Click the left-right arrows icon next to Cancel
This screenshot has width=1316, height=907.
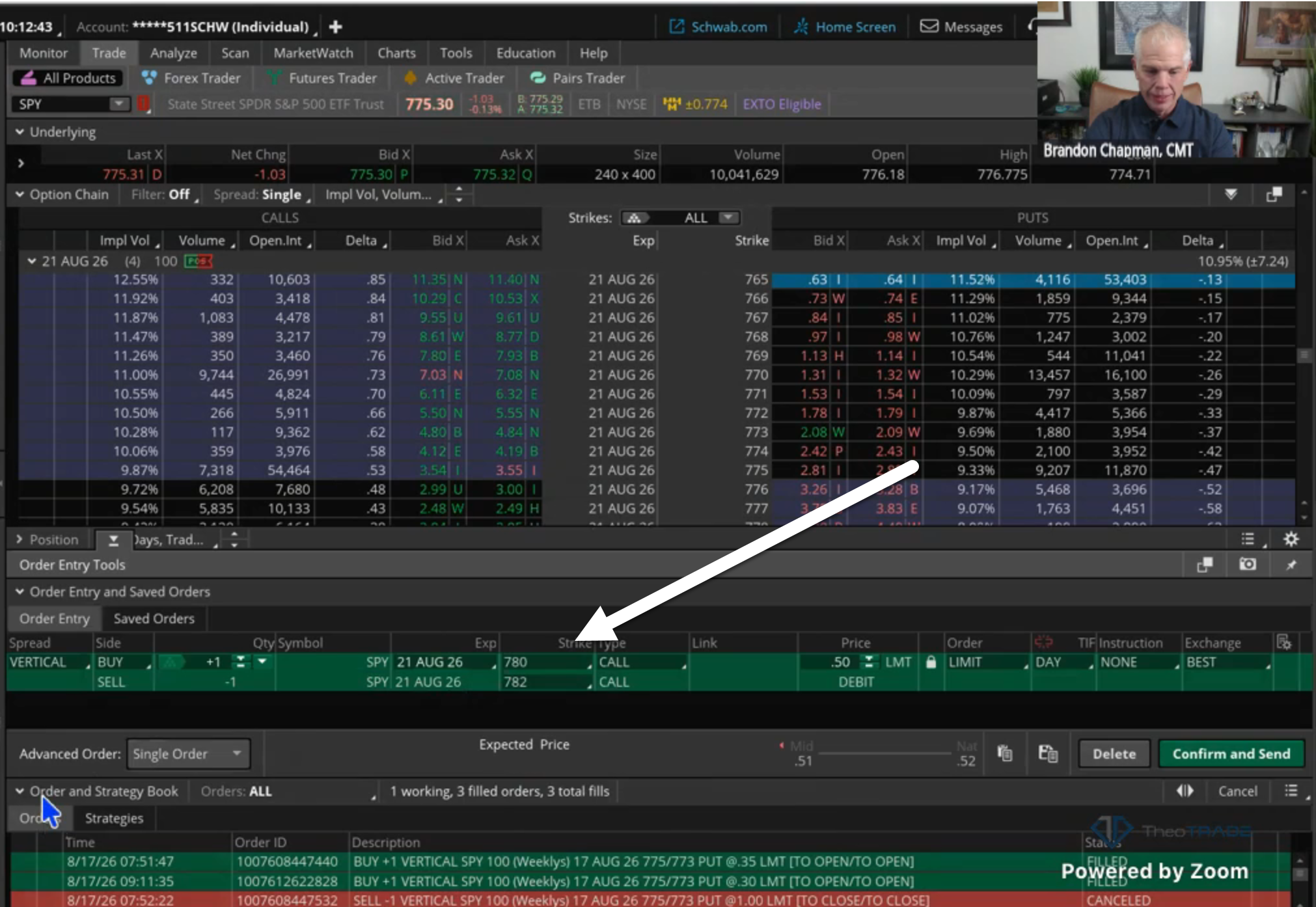(1185, 791)
